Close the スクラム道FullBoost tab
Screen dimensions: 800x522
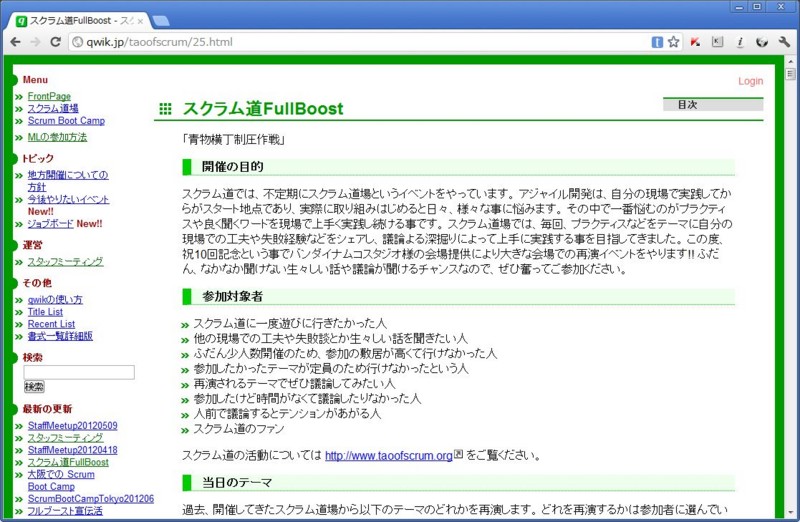(140, 21)
